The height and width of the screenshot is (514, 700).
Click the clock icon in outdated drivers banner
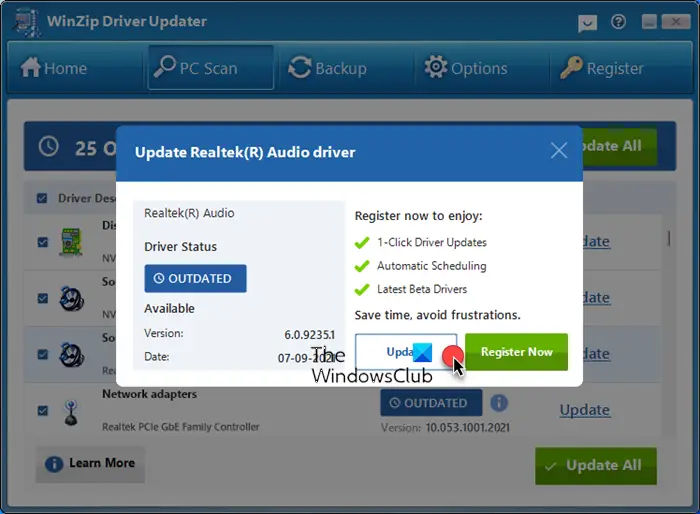pos(49,146)
